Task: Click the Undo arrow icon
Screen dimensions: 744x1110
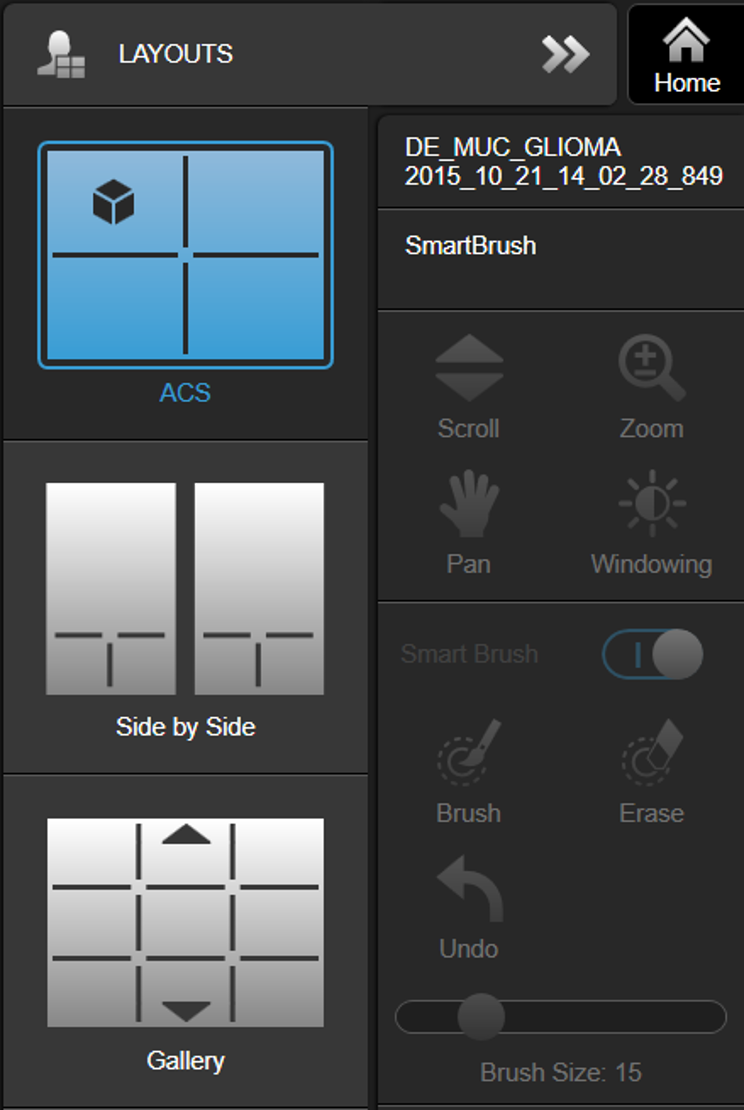Action: [469, 888]
